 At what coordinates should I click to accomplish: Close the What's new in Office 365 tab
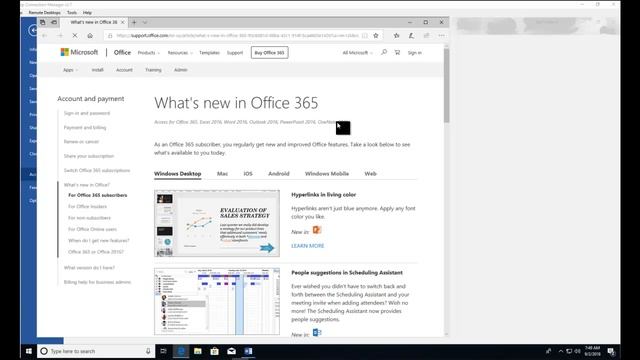(x=122, y=22)
